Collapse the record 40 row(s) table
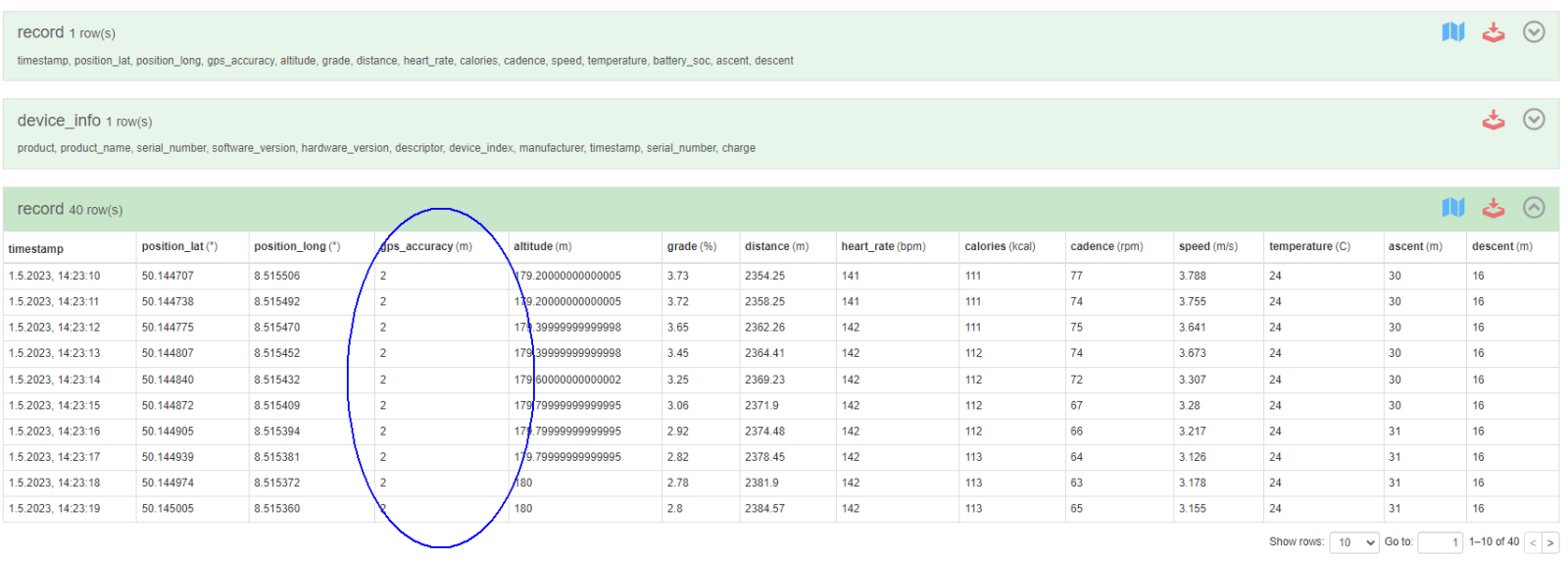 [x=1534, y=208]
